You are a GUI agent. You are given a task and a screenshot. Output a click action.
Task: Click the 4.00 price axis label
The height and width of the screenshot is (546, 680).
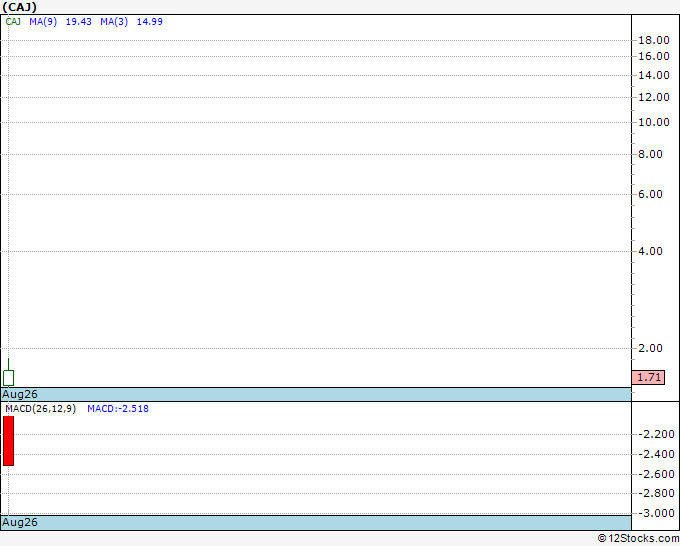[651, 252]
